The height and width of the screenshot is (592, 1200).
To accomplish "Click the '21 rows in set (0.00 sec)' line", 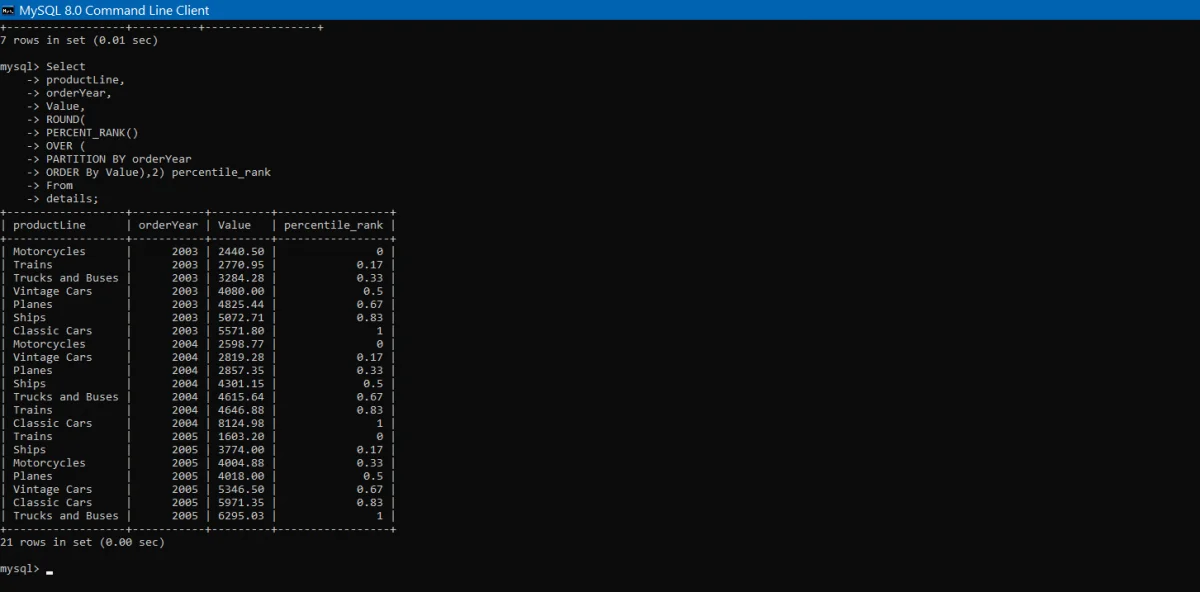I will [x=82, y=542].
